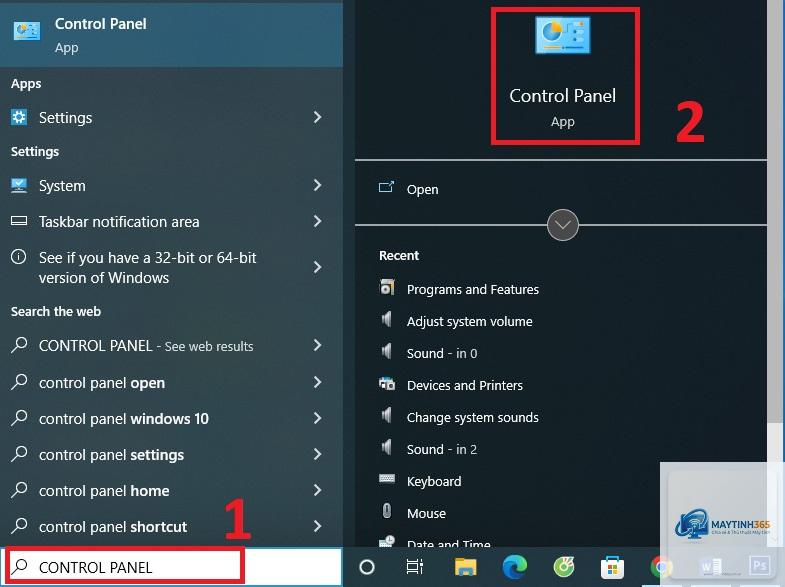Image resolution: width=785 pixels, height=587 pixels.
Task: Click the Mouse icon in Recent
Action: (386, 511)
